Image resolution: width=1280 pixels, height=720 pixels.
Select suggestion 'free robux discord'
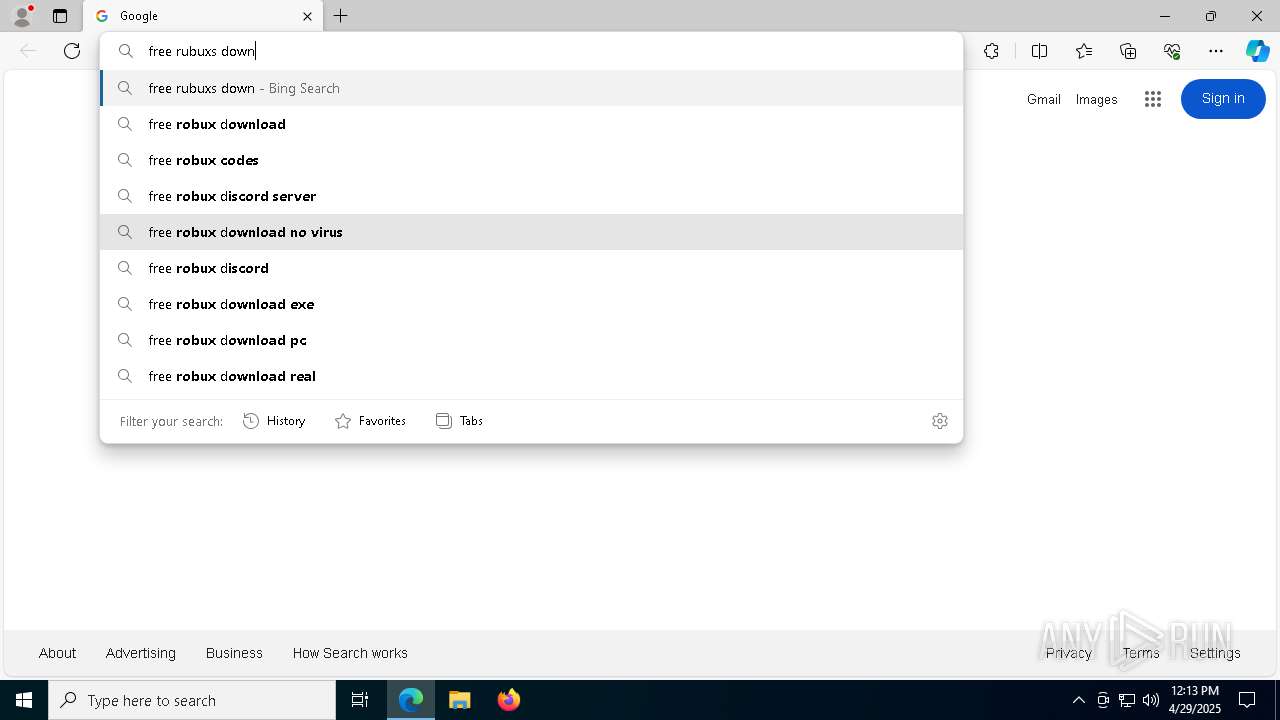531,268
